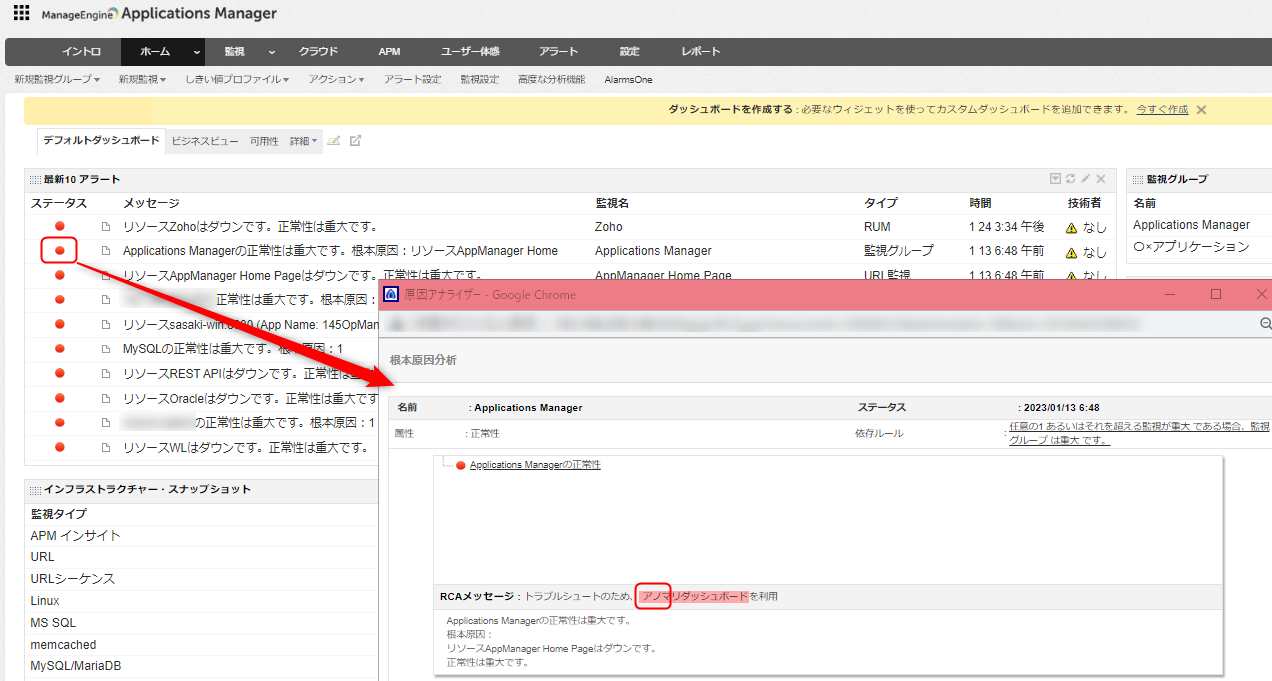Expand the 詳細 dropdown in the dashboard tabs
Image resolution: width=1272 pixels, height=681 pixels.
(x=304, y=141)
